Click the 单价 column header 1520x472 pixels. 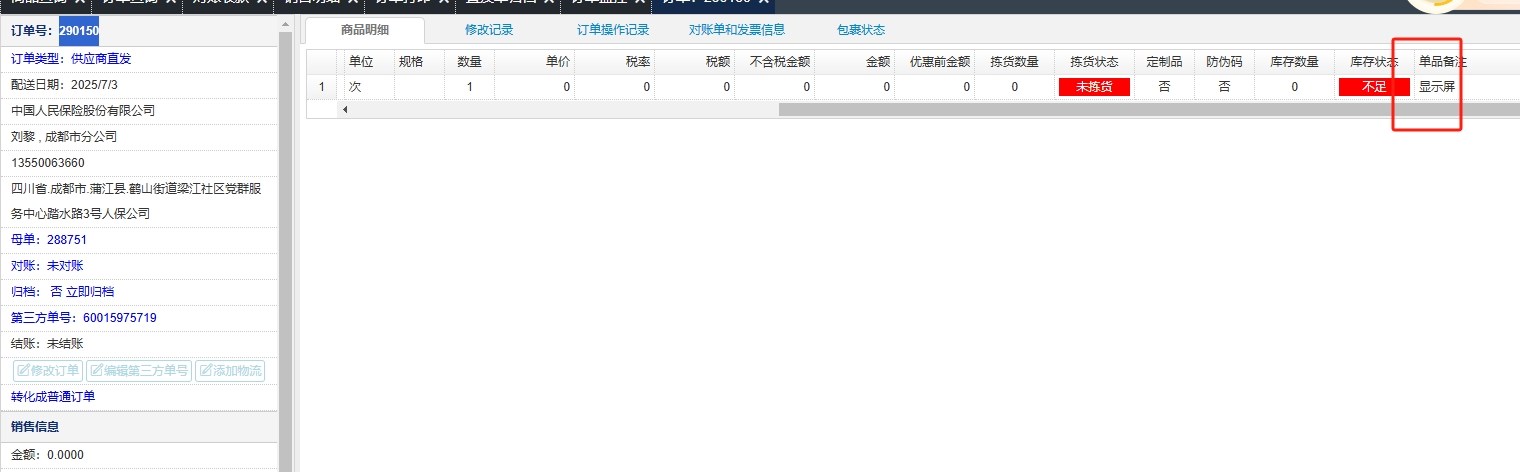[x=535, y=62]
